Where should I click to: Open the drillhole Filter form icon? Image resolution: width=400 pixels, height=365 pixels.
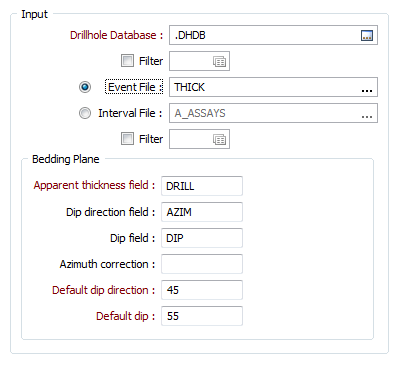pyautogui.click(x=219, y=61)
